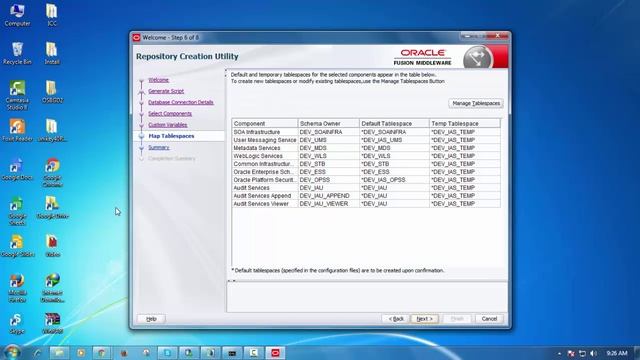Viewport: 640px width, 360px height.
Task: Select the Audit Services Viewer cell
Action: coord(265,204)
